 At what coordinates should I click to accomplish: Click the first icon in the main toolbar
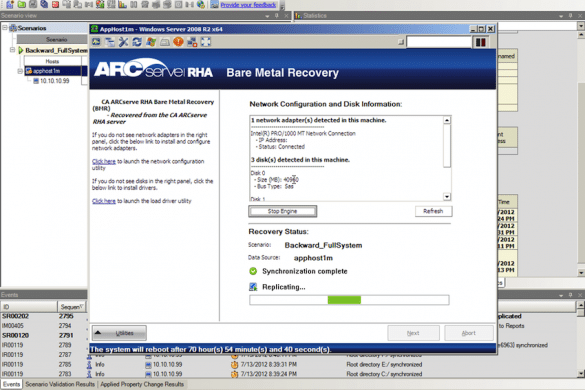point(10,4)
